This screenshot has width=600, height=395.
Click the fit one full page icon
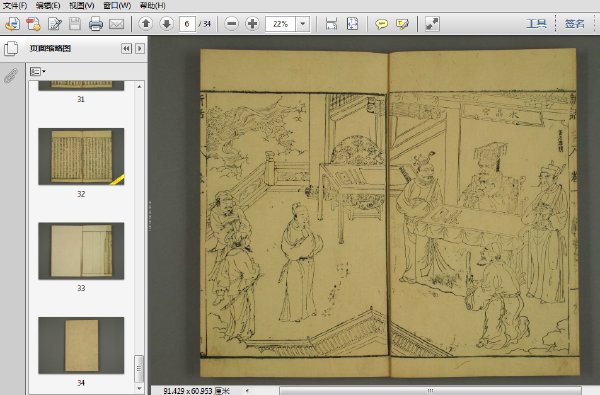352,24
